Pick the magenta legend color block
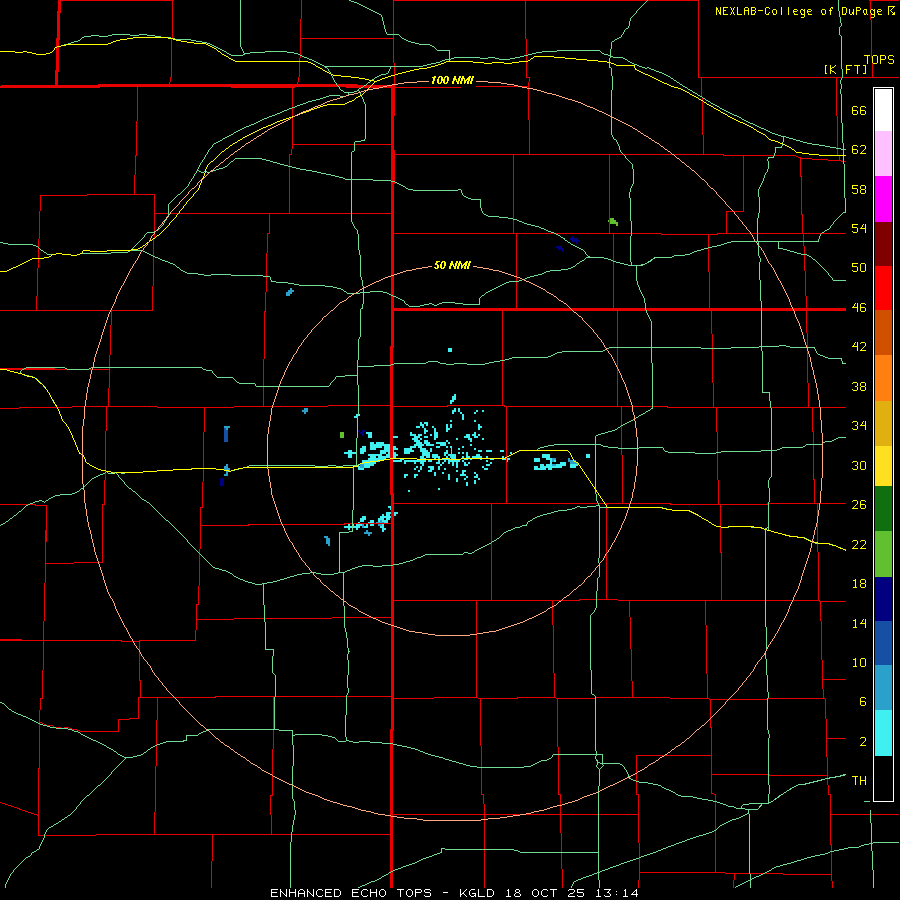 (883, 199)
